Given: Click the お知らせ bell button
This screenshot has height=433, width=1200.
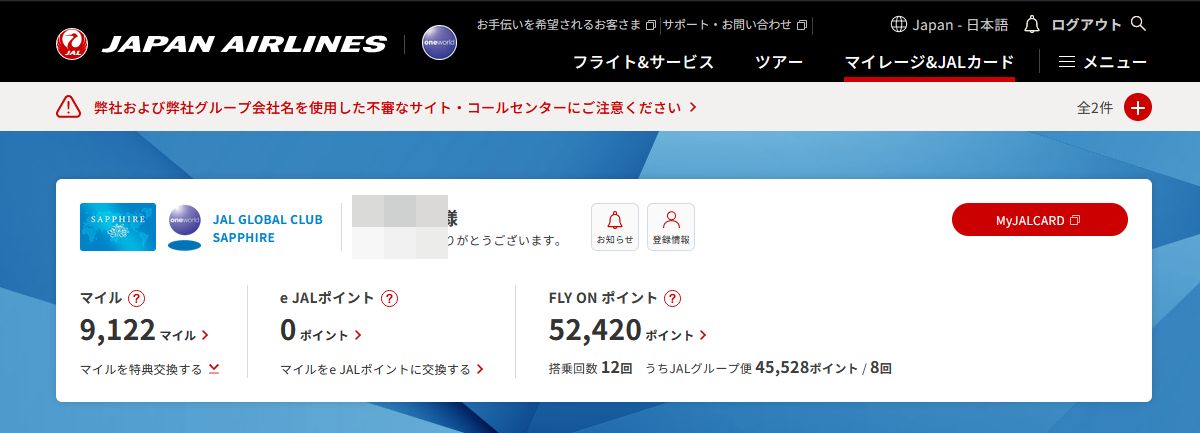Looking at the screenshot, I should pos(615,227).
